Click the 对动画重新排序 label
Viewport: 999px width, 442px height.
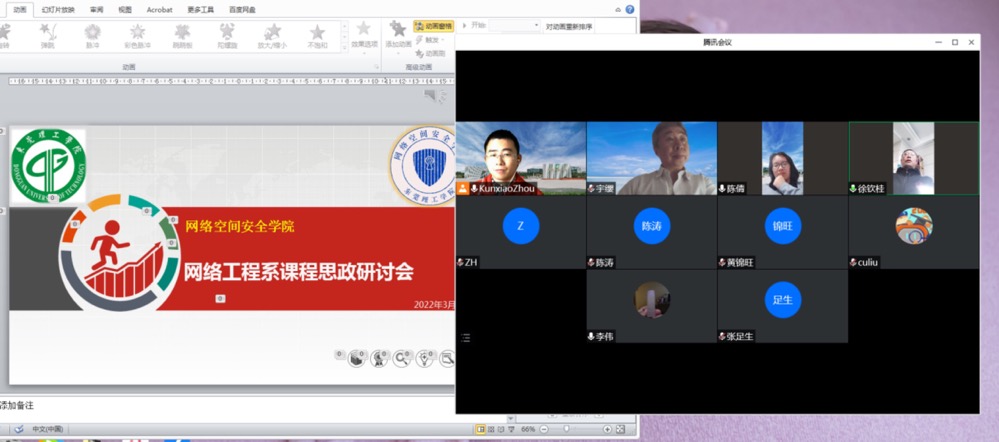click(x=569, y=27)
